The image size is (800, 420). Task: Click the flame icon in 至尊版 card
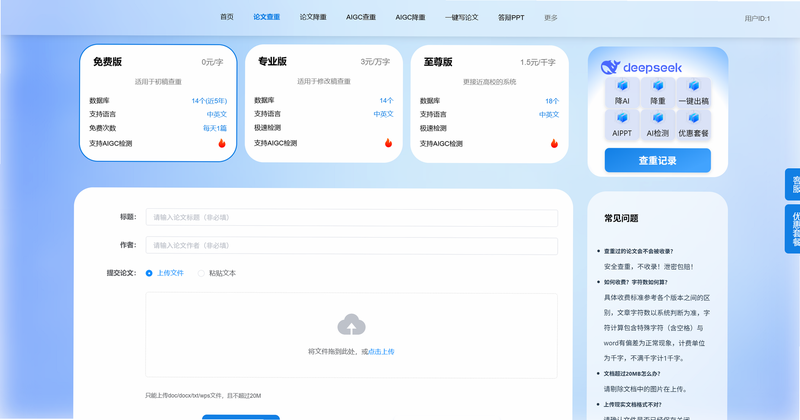coord(554,143)
